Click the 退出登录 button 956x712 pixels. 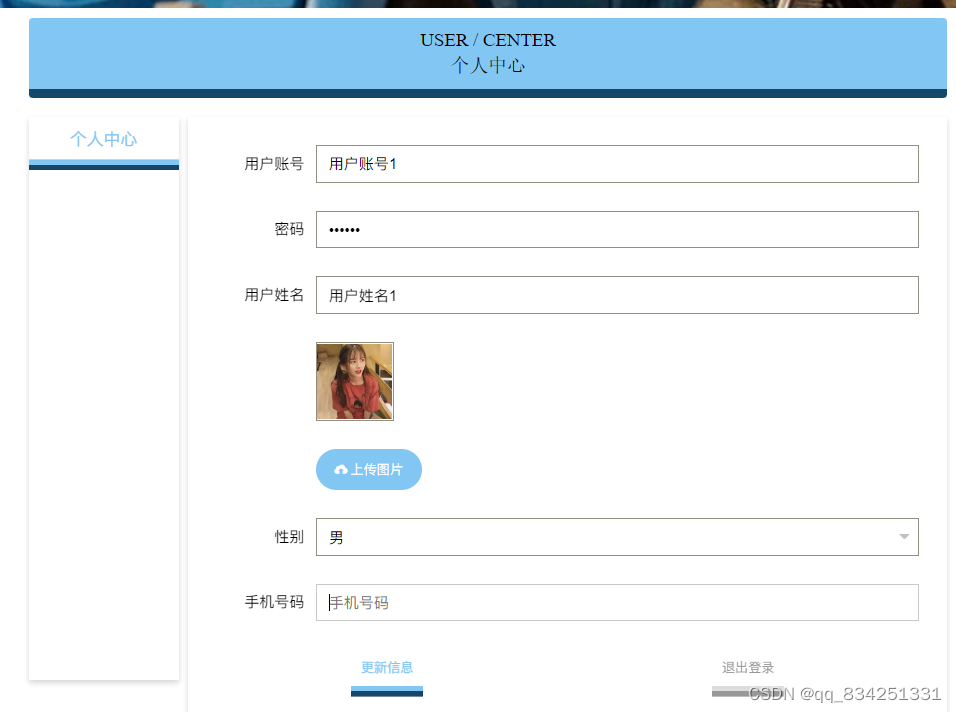(747, 675)
